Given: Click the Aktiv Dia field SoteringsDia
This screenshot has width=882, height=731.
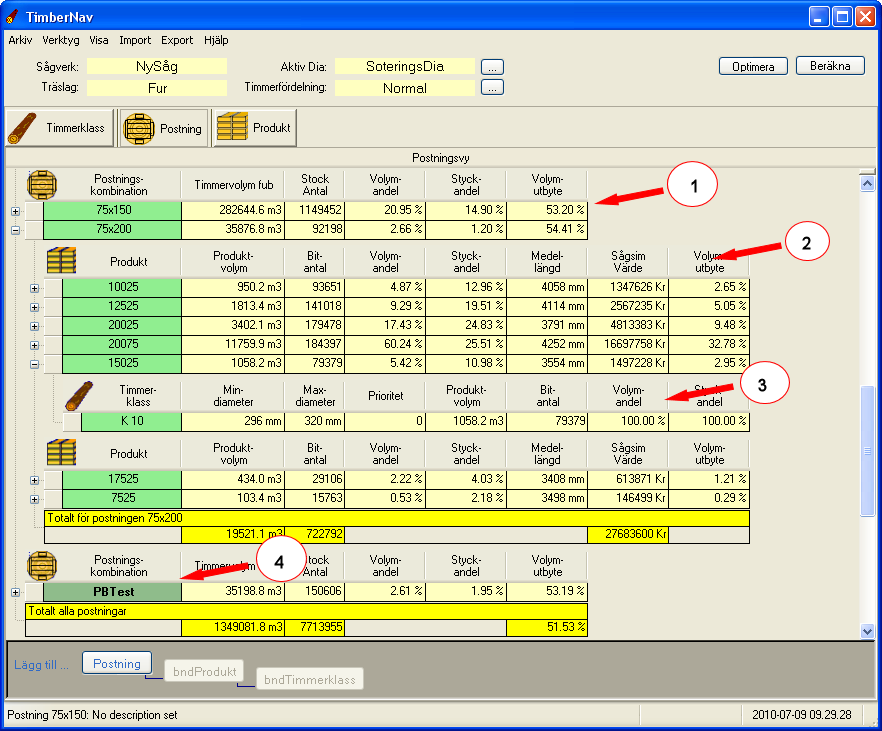Looking at the screenshot, I should [x=405, y=66].
